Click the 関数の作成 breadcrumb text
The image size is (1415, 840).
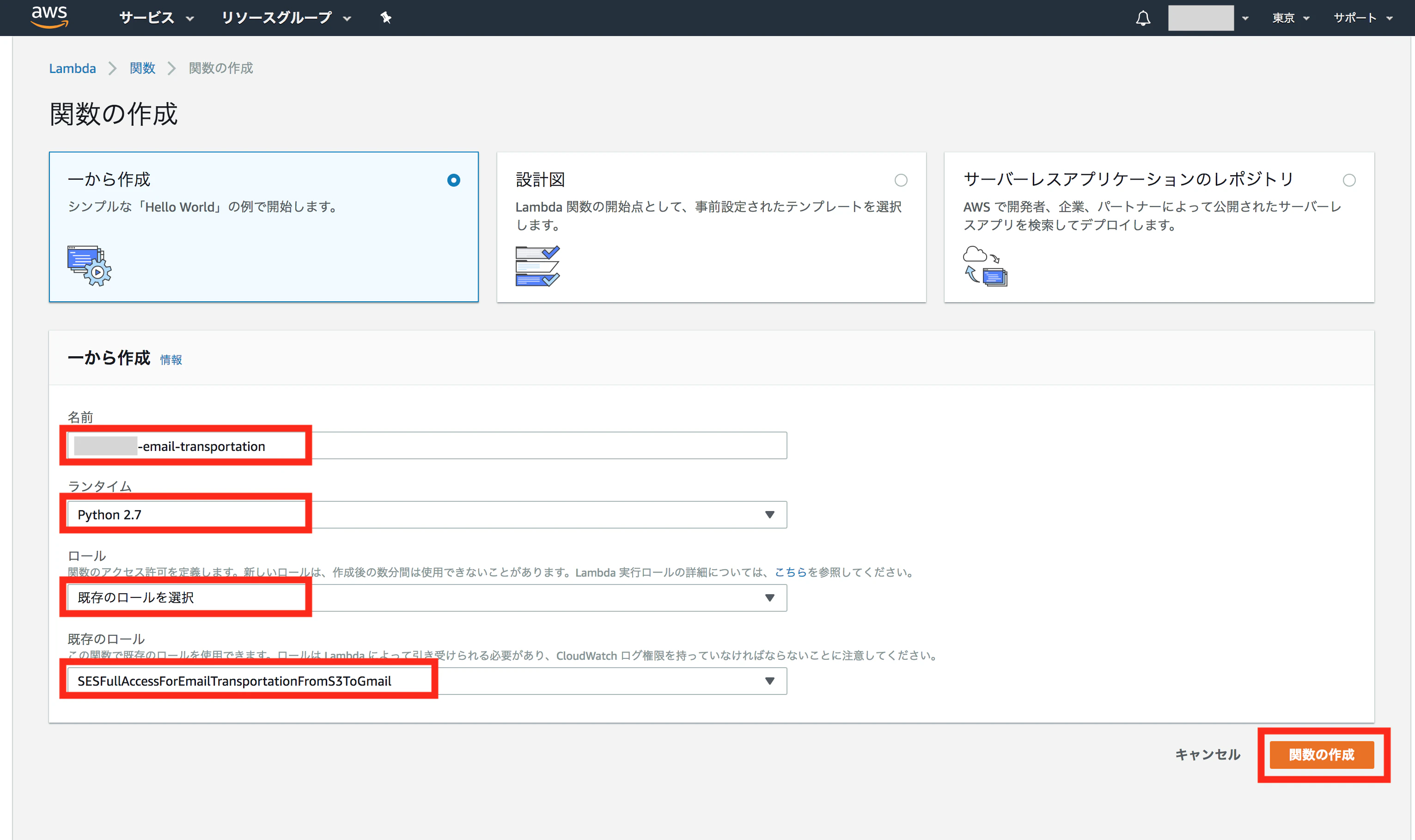point(221,68)
